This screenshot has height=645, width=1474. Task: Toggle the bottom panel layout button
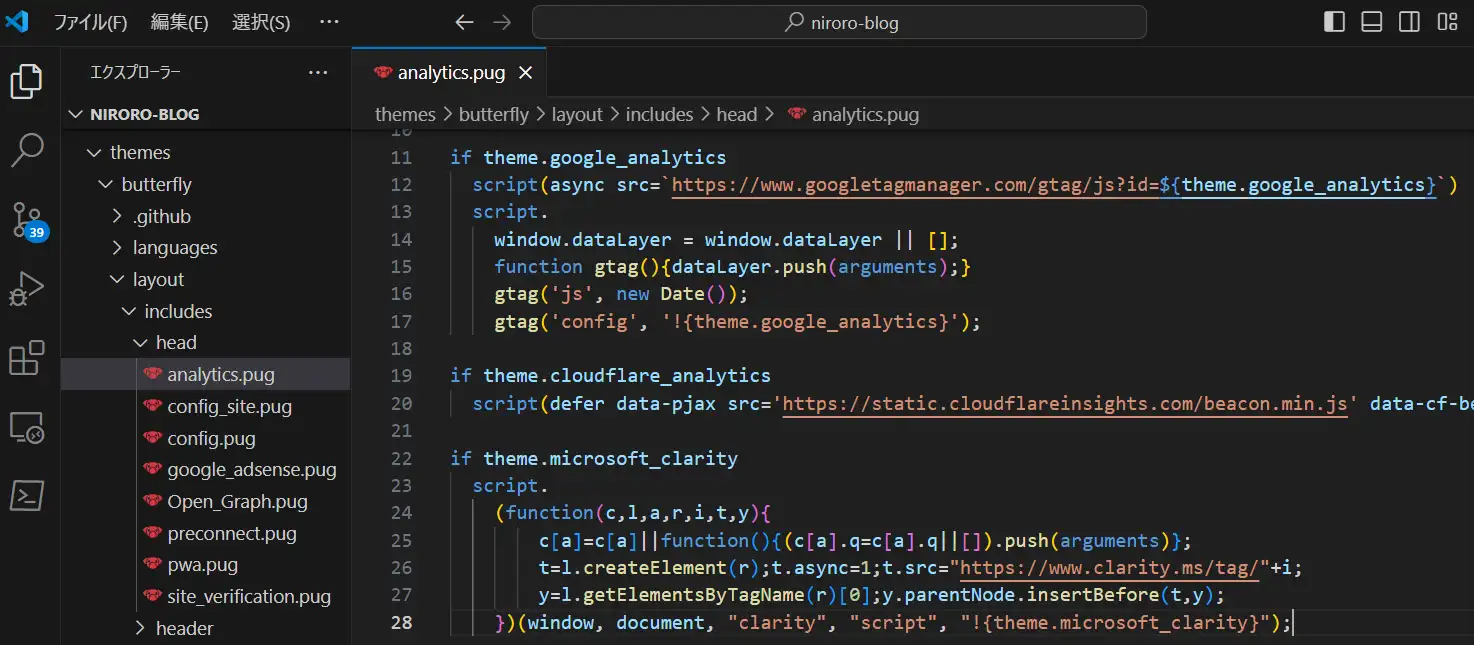click(x=1372, y=22)
